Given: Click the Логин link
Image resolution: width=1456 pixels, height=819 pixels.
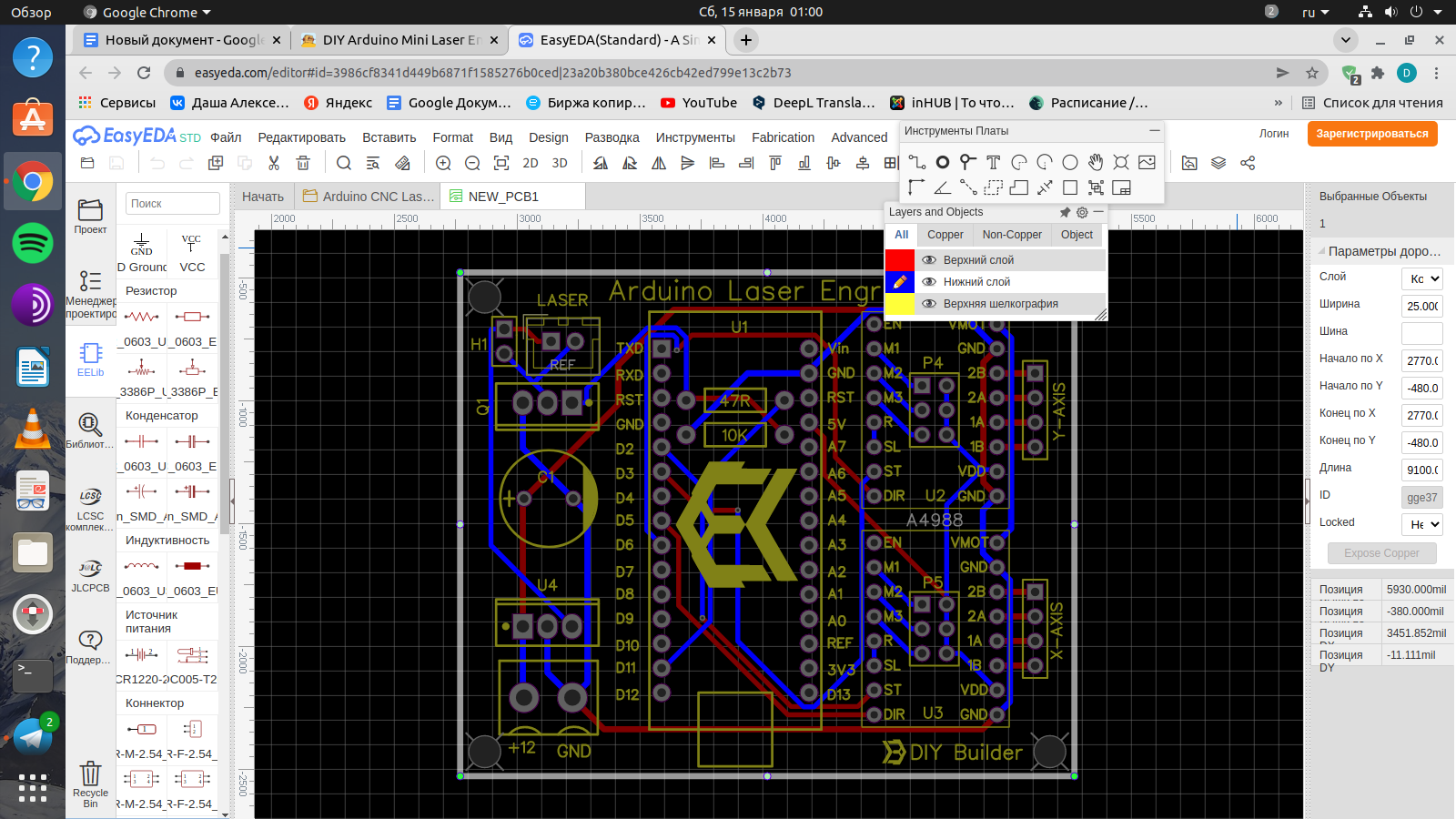Looking at the screenshot, I should [1274, 134].
